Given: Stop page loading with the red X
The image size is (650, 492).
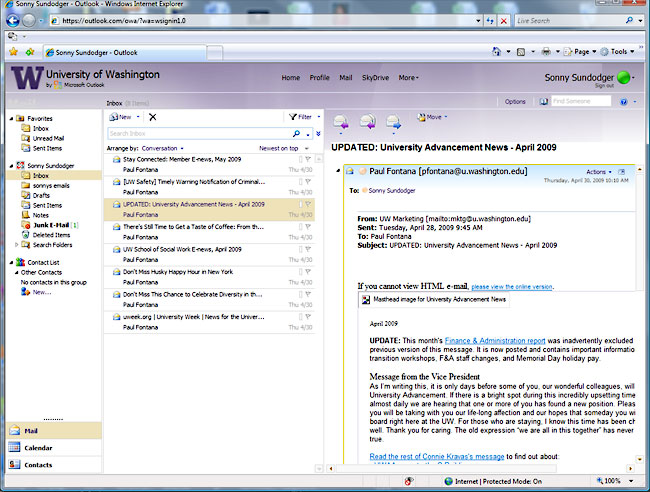Looking at the screenshot, I should (504, 21).
